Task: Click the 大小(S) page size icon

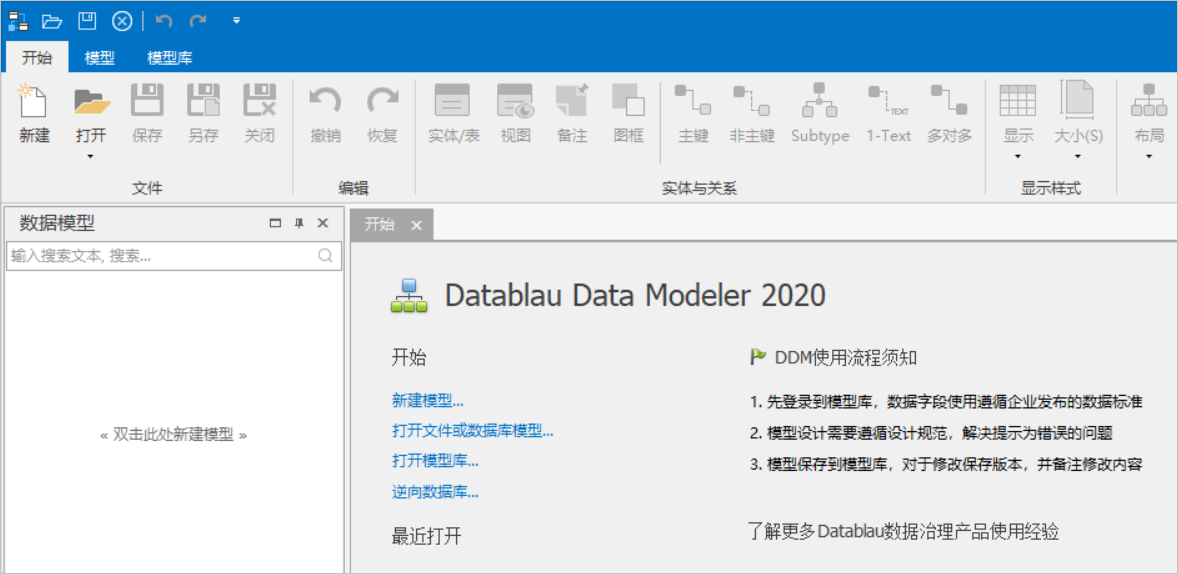Action: 1077,101
